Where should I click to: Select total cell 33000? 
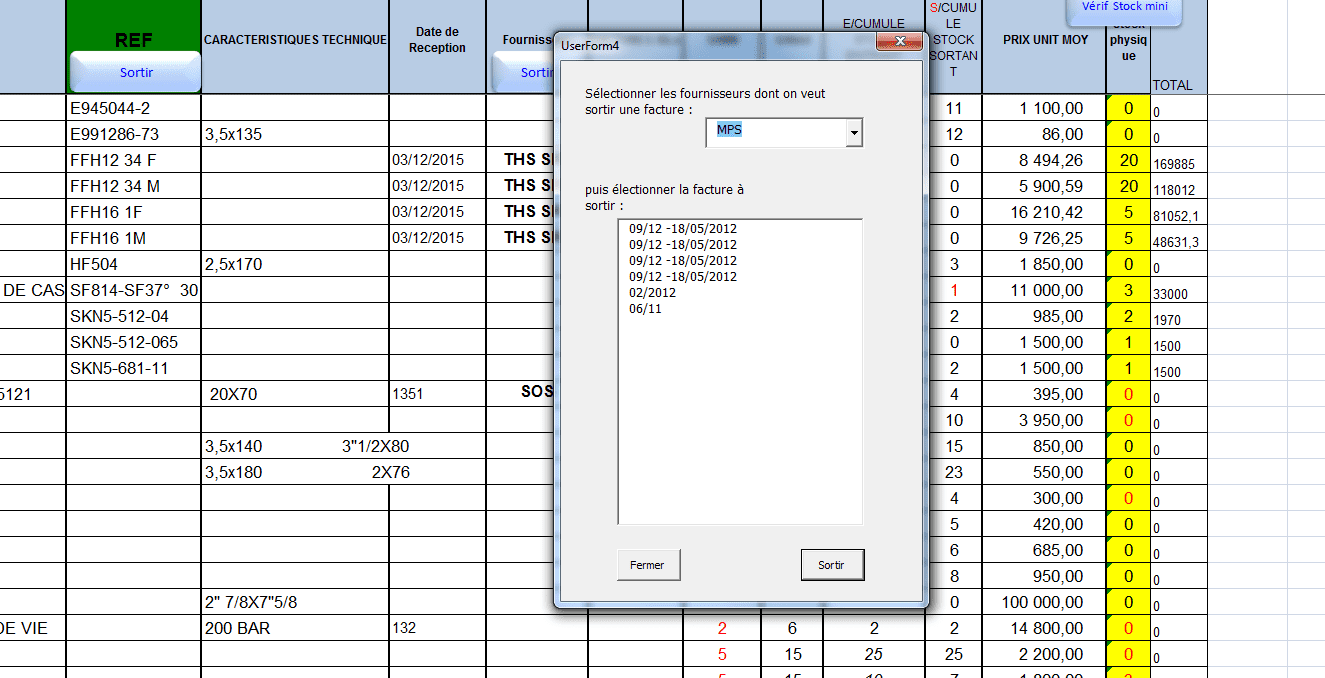[1179, 290]
